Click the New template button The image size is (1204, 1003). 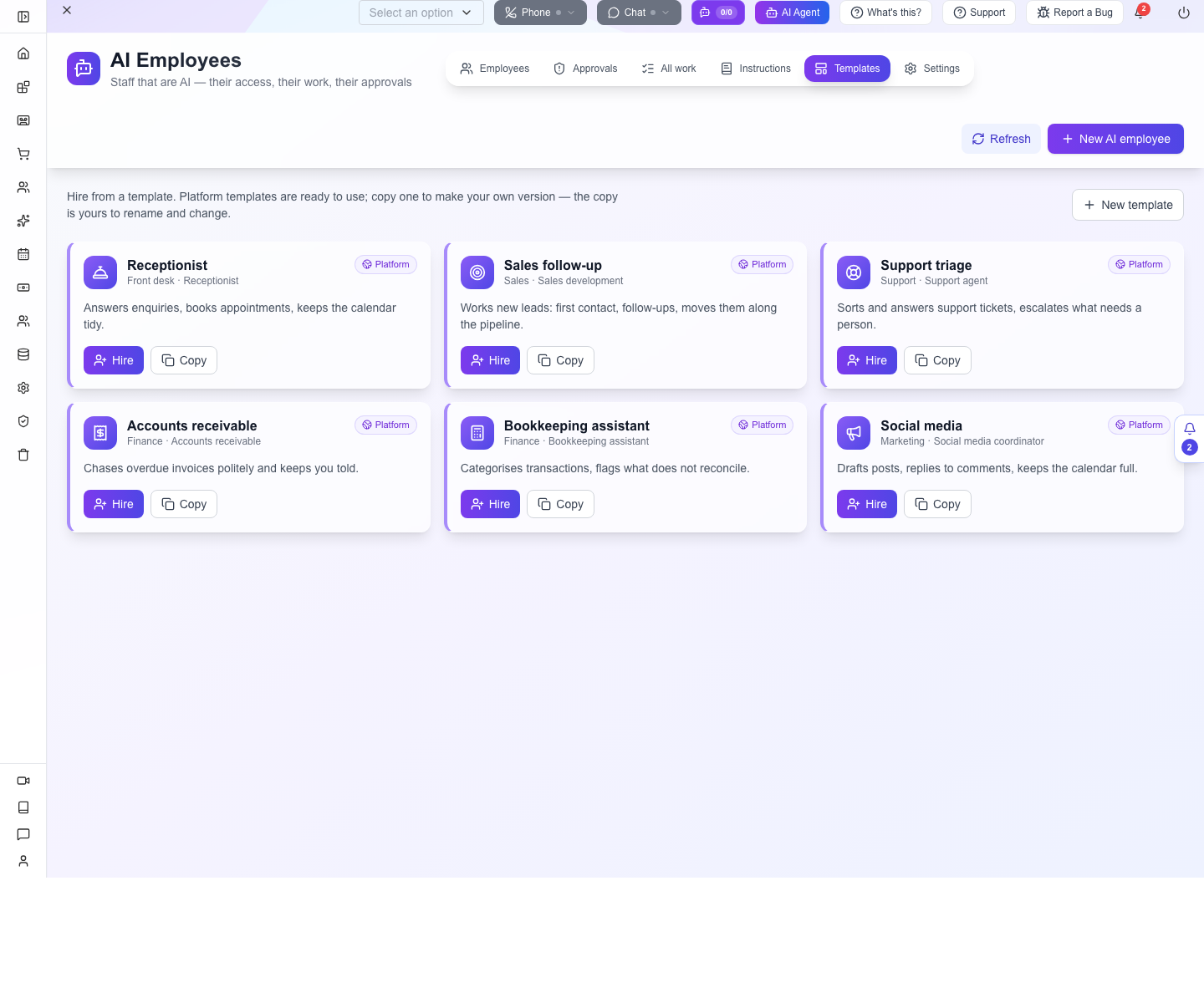pyautogui.click(x=1128, y=205)
